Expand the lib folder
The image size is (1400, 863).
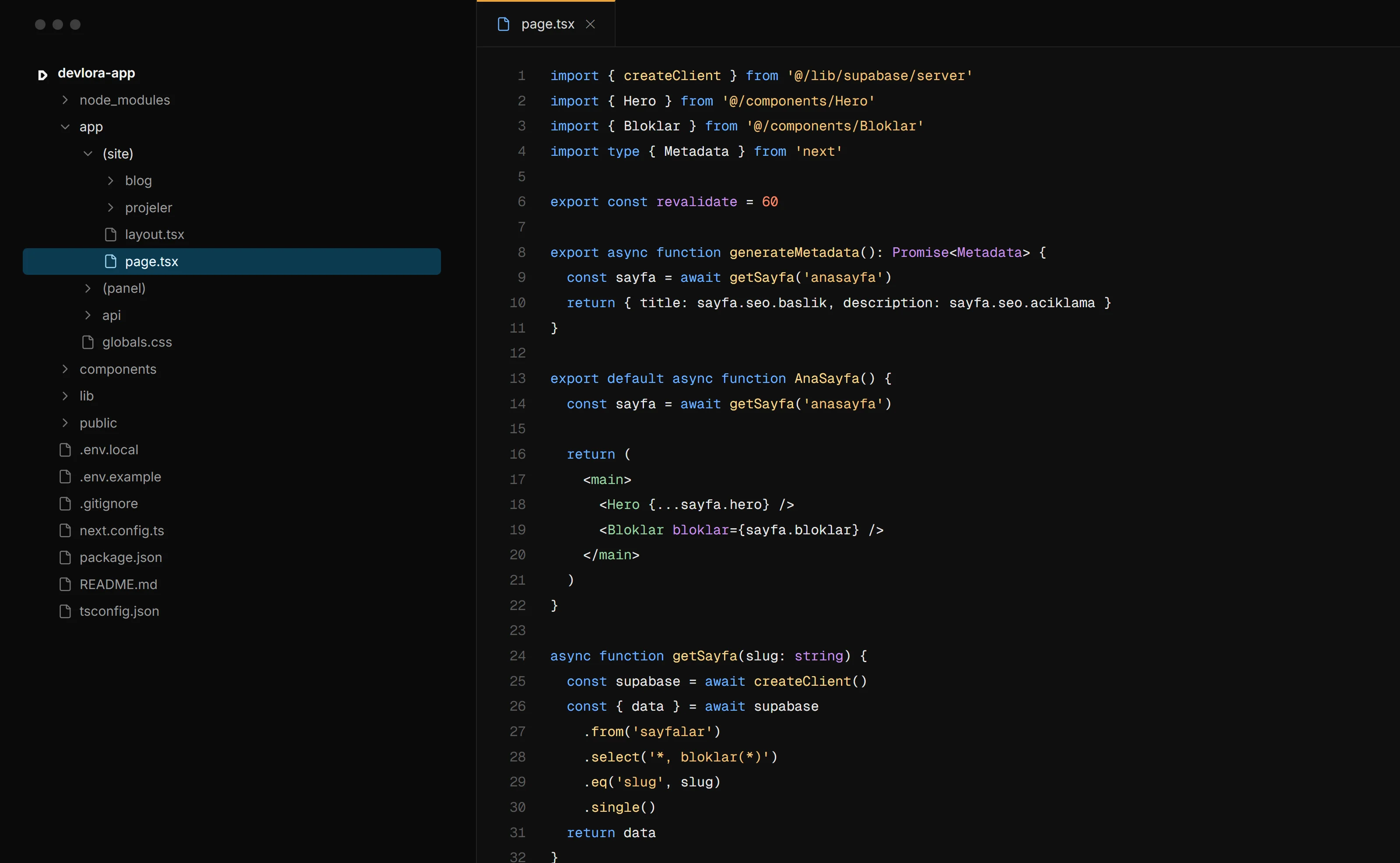[x=65, y=396]
